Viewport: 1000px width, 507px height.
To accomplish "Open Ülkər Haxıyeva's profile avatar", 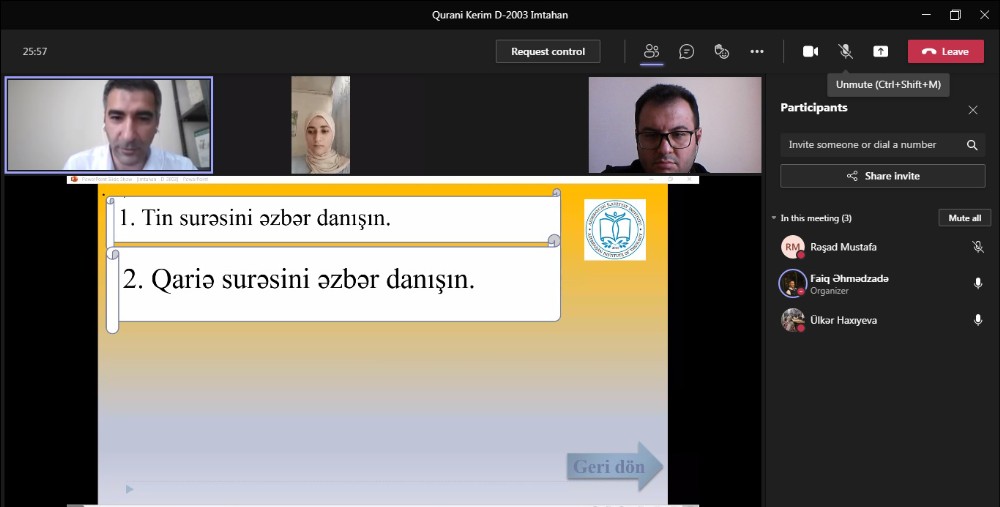I will click(793, 320).
